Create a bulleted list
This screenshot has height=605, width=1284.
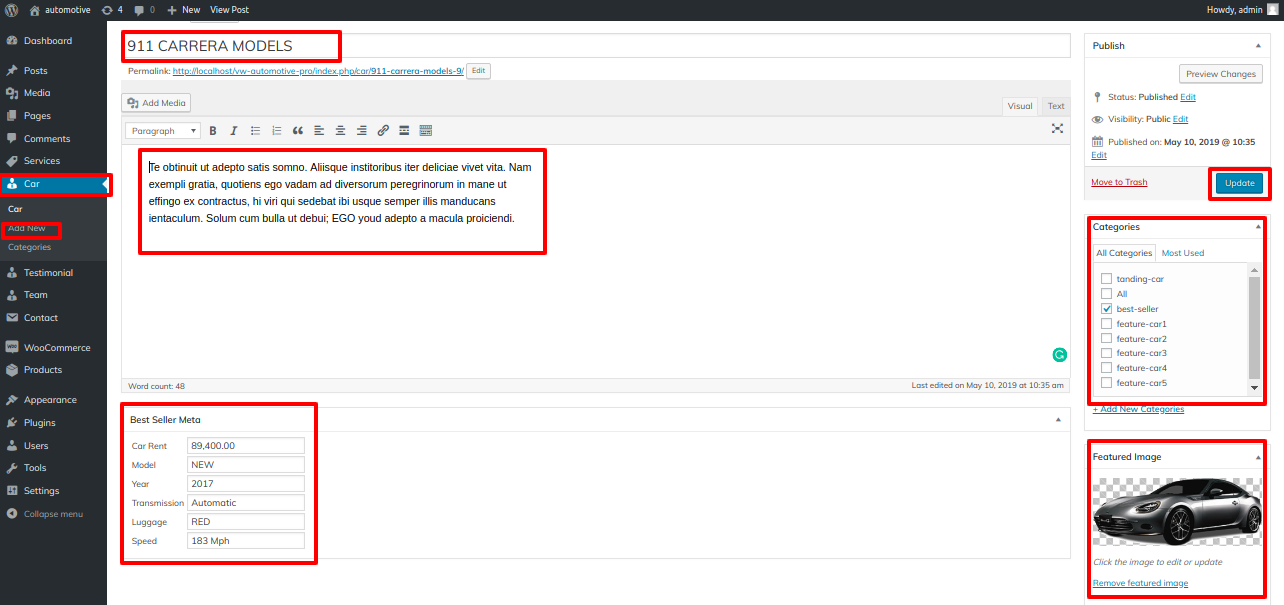tap(255, 131)
